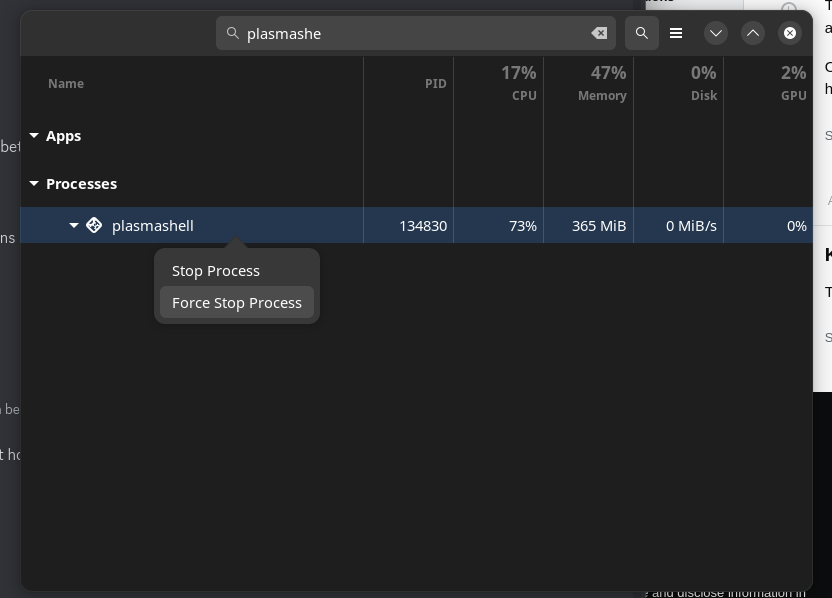
Task: Click the search field containing plasmashe
Action: tap(415, 33)
